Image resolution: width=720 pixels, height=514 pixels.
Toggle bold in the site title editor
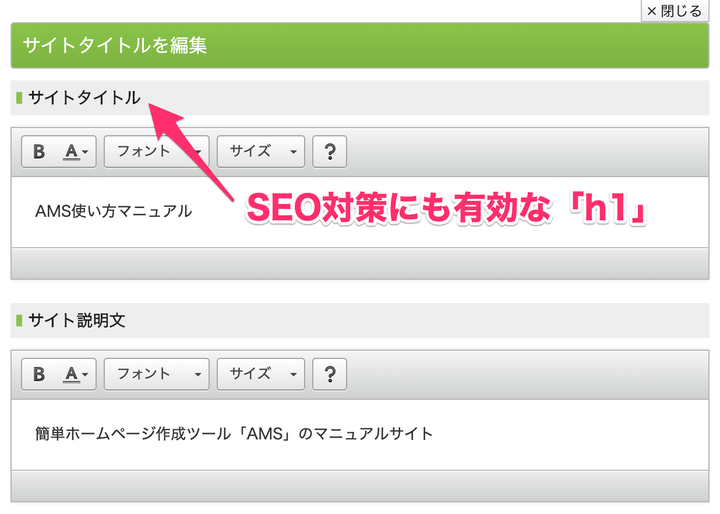coord(40,152)
